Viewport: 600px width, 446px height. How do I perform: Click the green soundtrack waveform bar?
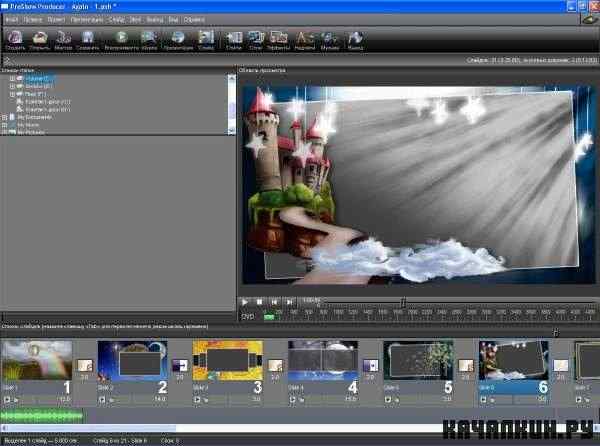[42, 416]
